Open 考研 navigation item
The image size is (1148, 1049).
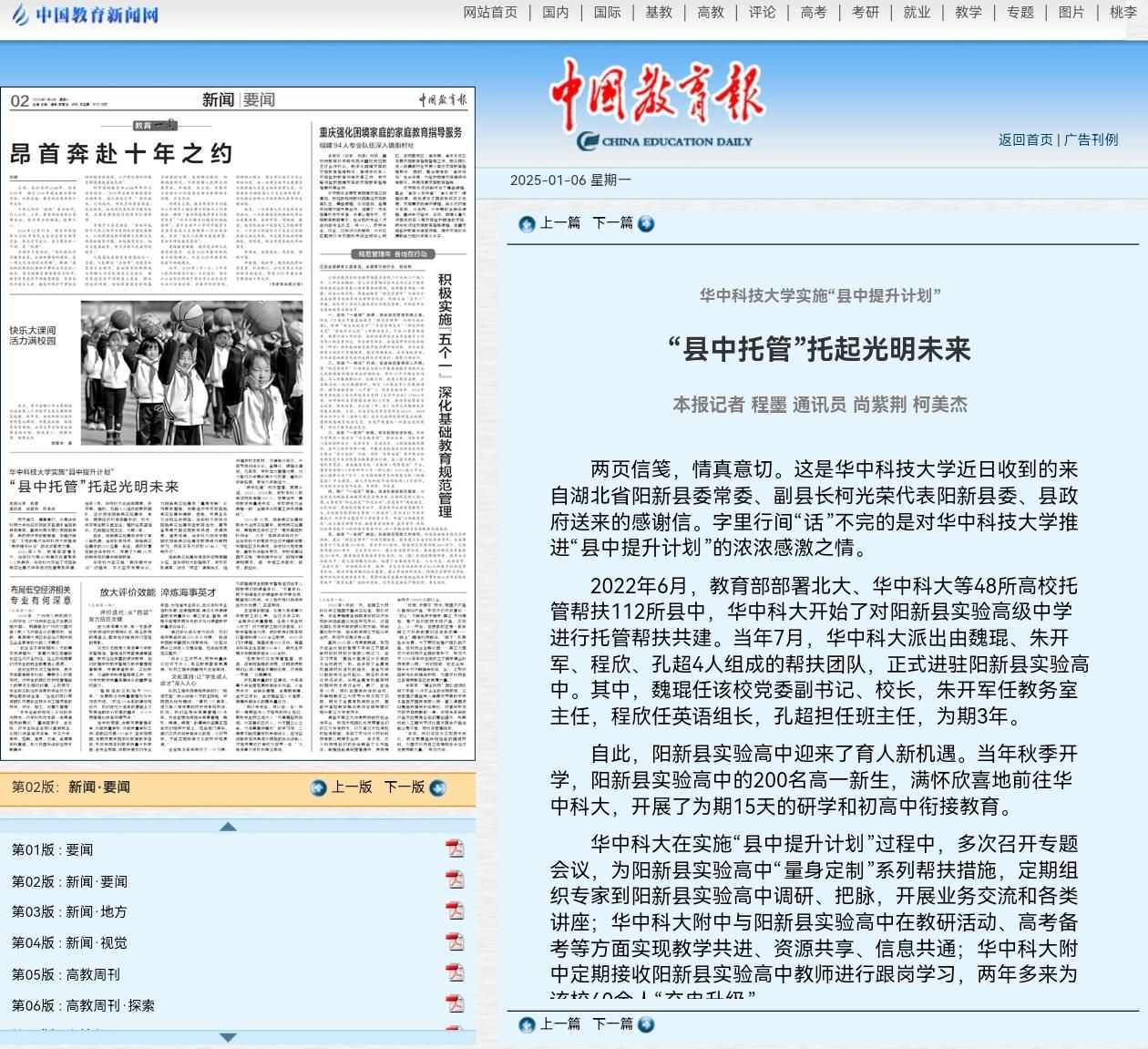[866, 12]
